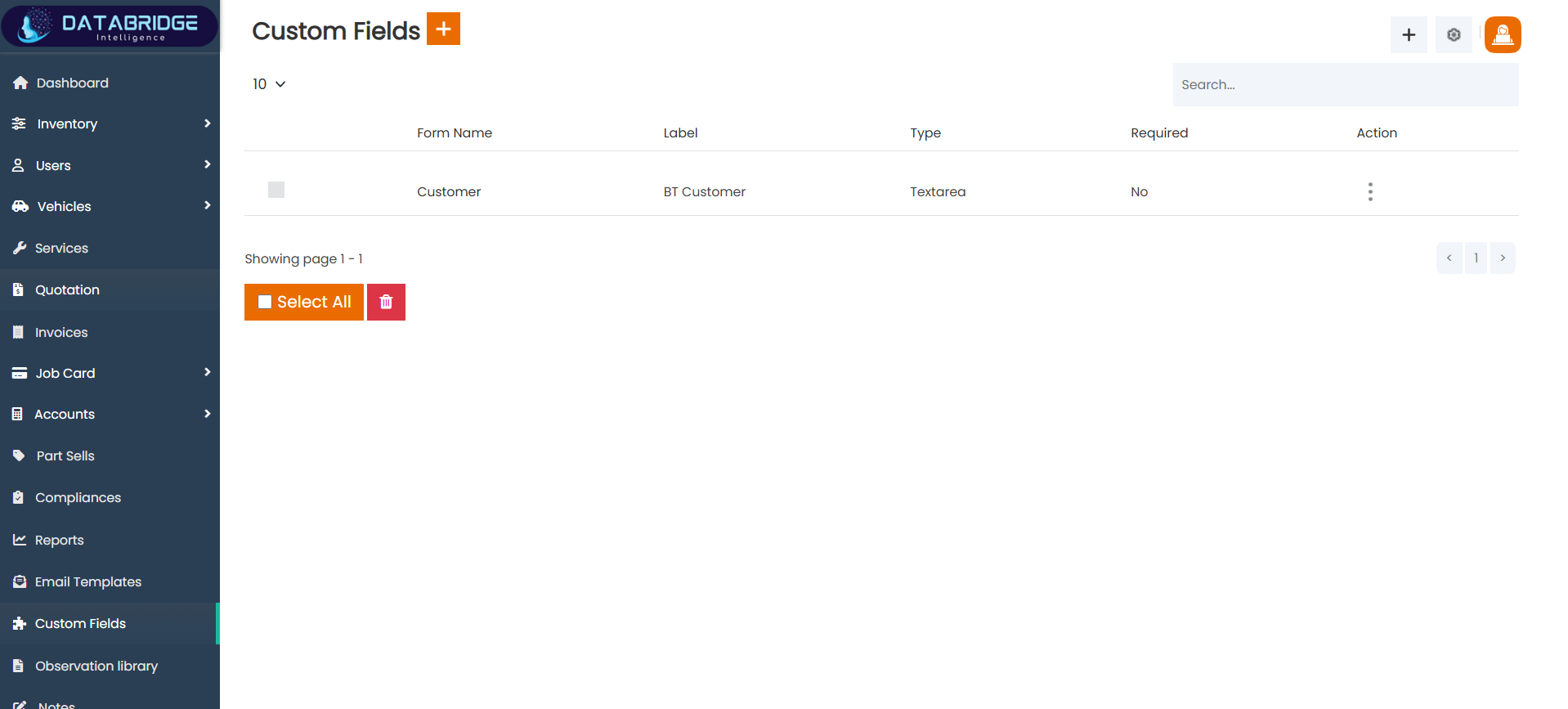Open the action menu for Customer row
Screen dimensions: 1568x709
coord(1370,191)
